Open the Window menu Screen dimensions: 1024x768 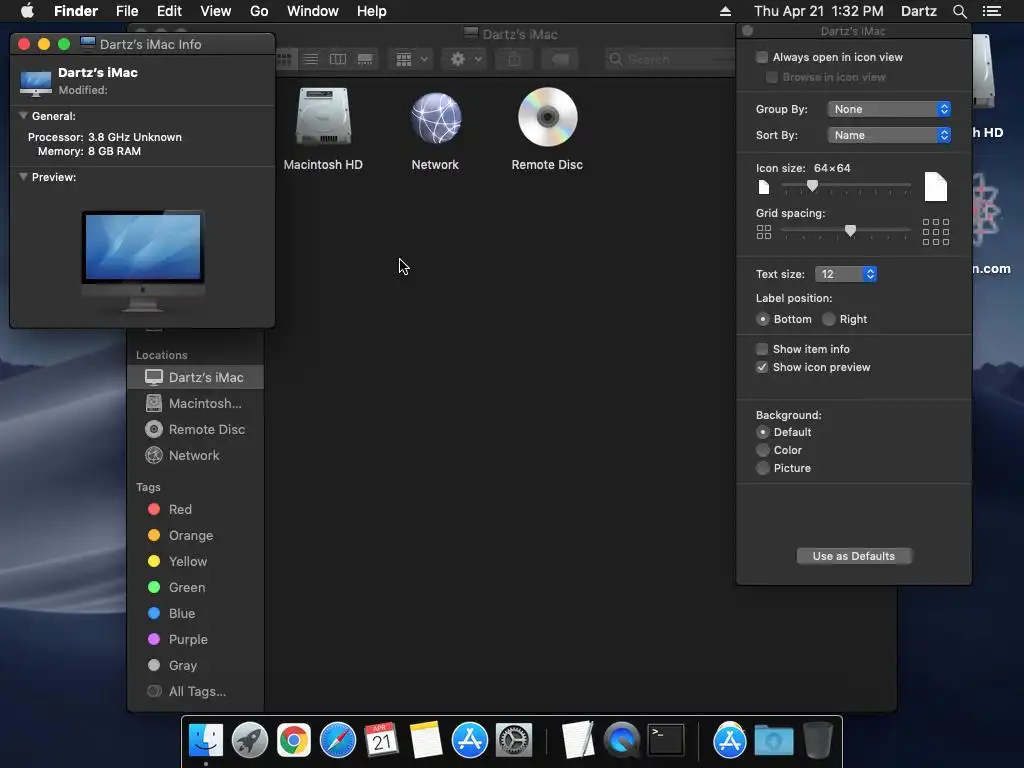coord(313,11)
